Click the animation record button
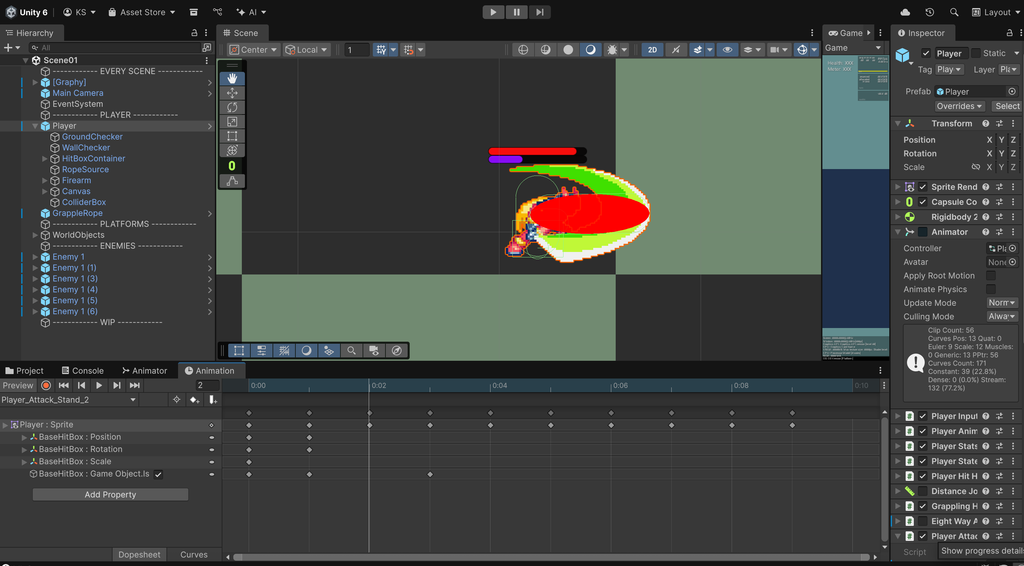This screenshot has width=1024, height=566. click(x=46, y=385)
